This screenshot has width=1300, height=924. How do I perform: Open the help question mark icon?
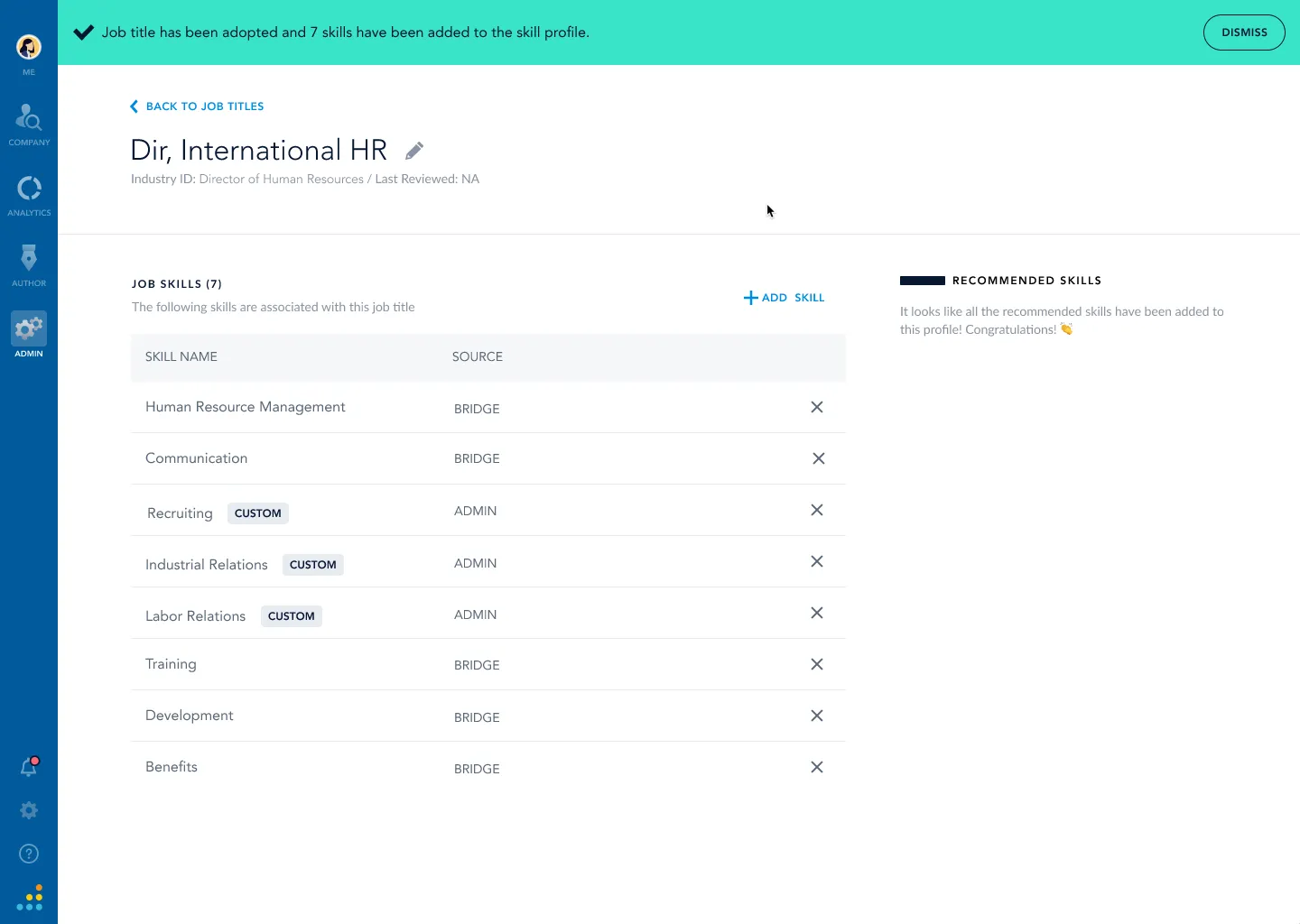click(x=29, y=854)
